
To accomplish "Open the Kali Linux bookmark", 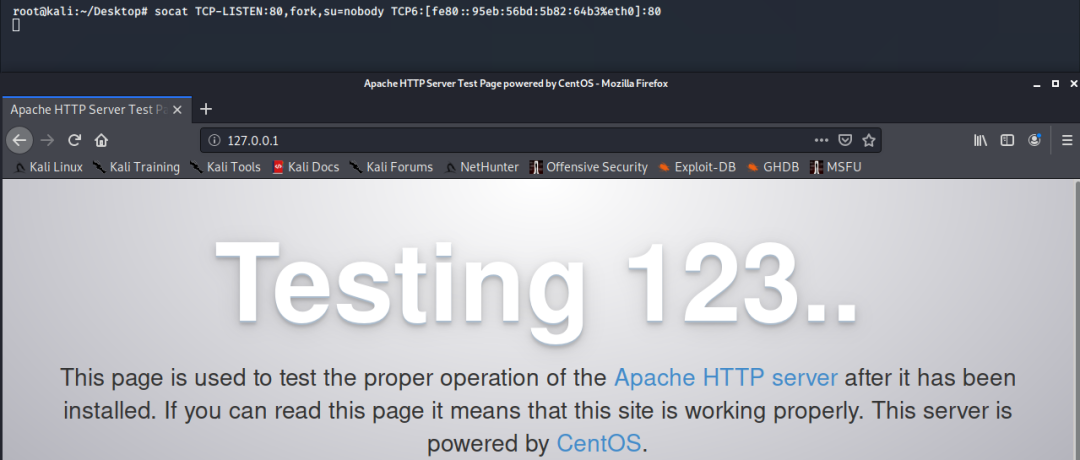I will [48, 167].
